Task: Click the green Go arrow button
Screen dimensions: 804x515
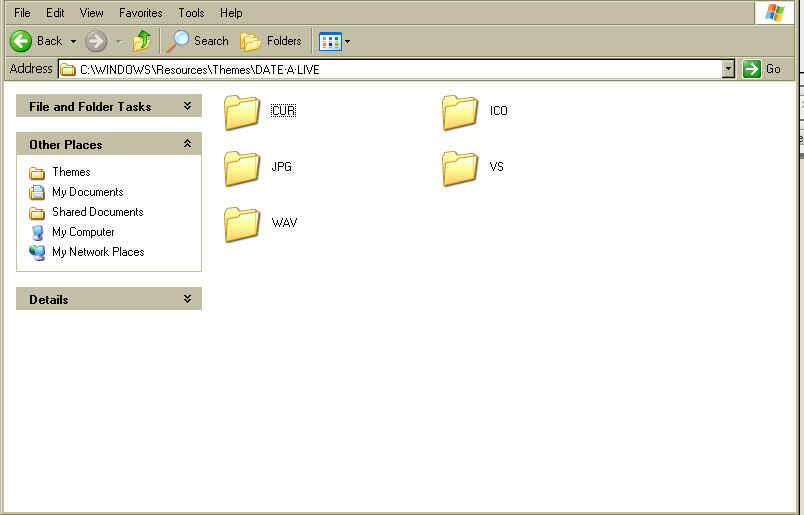Action: (752, 69)
